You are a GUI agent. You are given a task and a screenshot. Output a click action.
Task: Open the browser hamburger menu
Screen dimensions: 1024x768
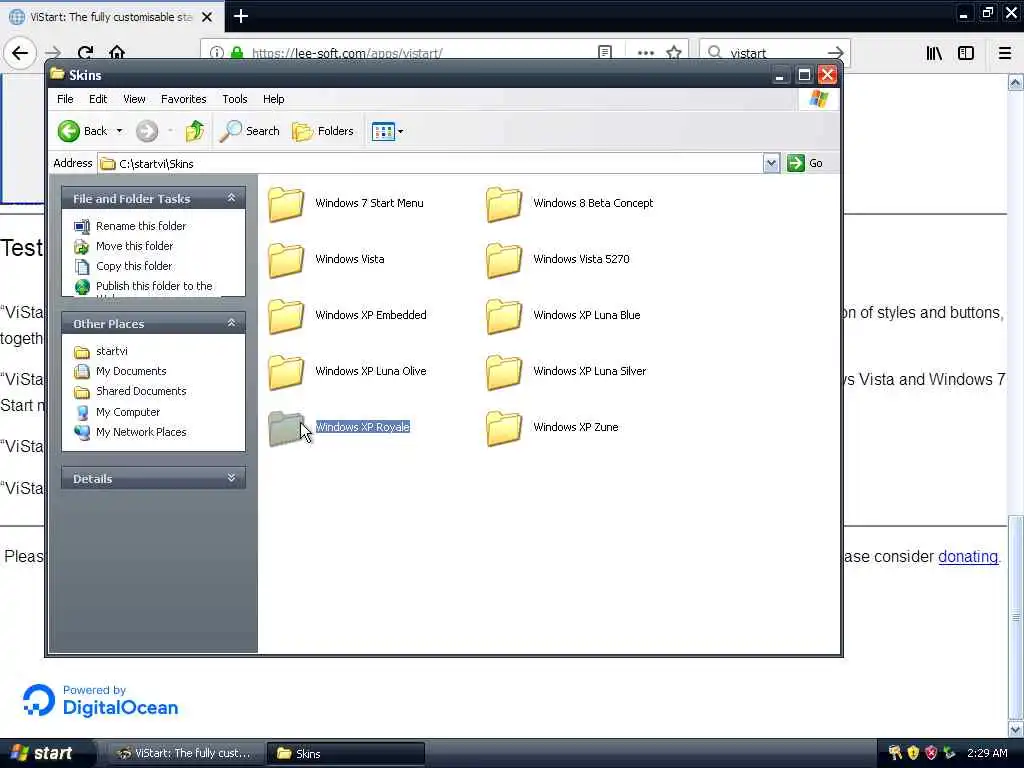1005,54
